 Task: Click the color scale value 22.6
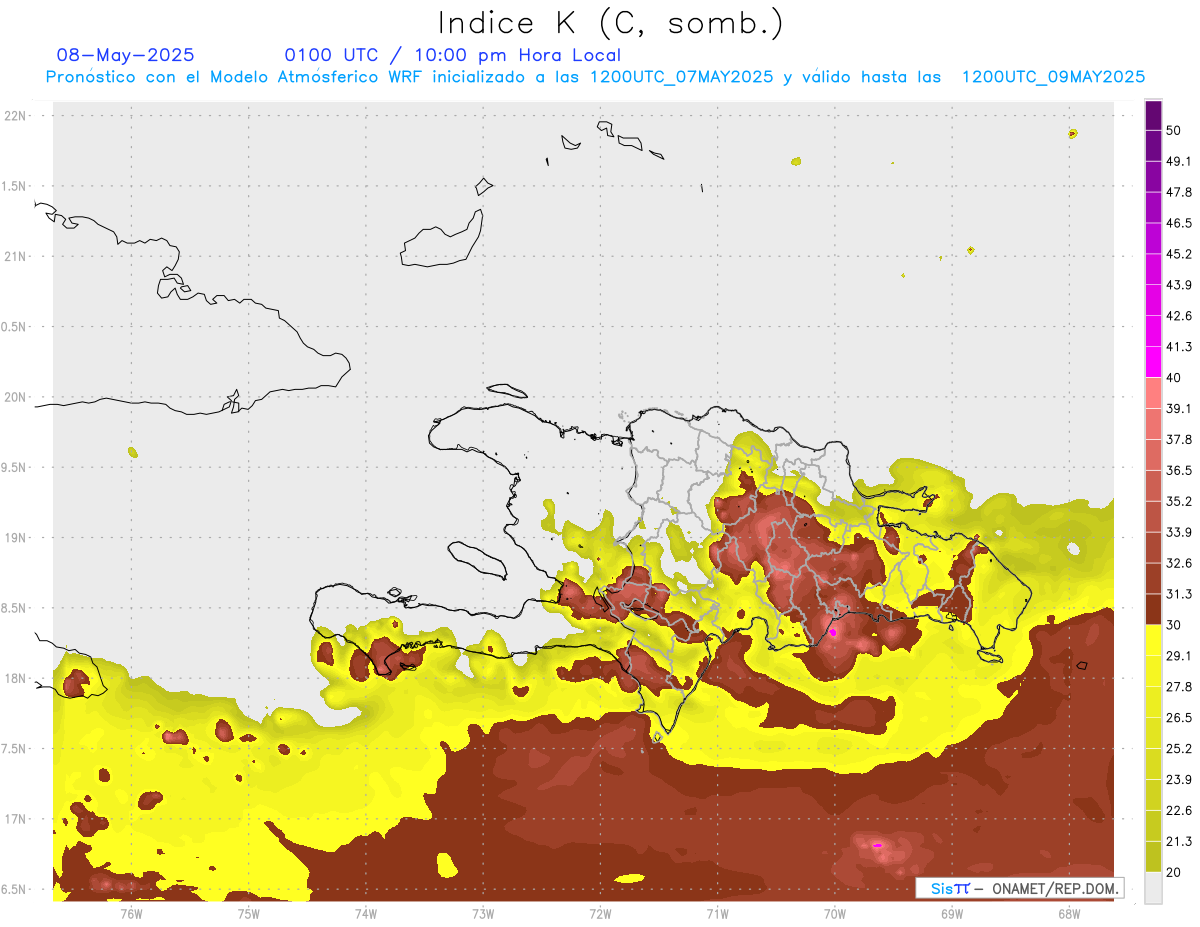pos(1178,811)
